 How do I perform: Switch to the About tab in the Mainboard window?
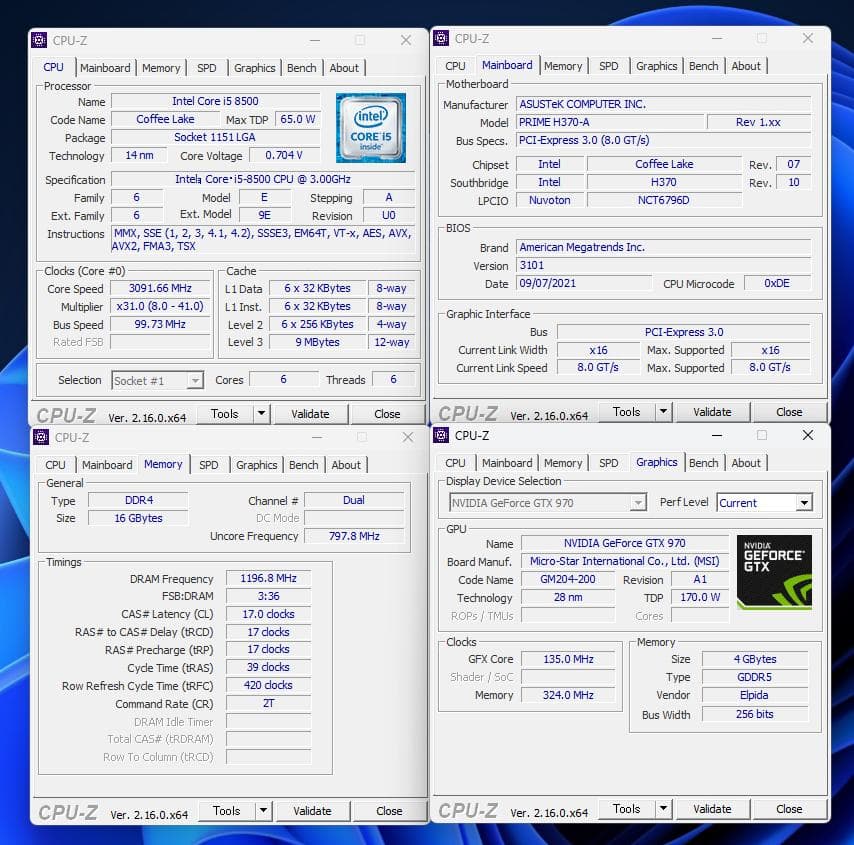[x=746, y=65]
